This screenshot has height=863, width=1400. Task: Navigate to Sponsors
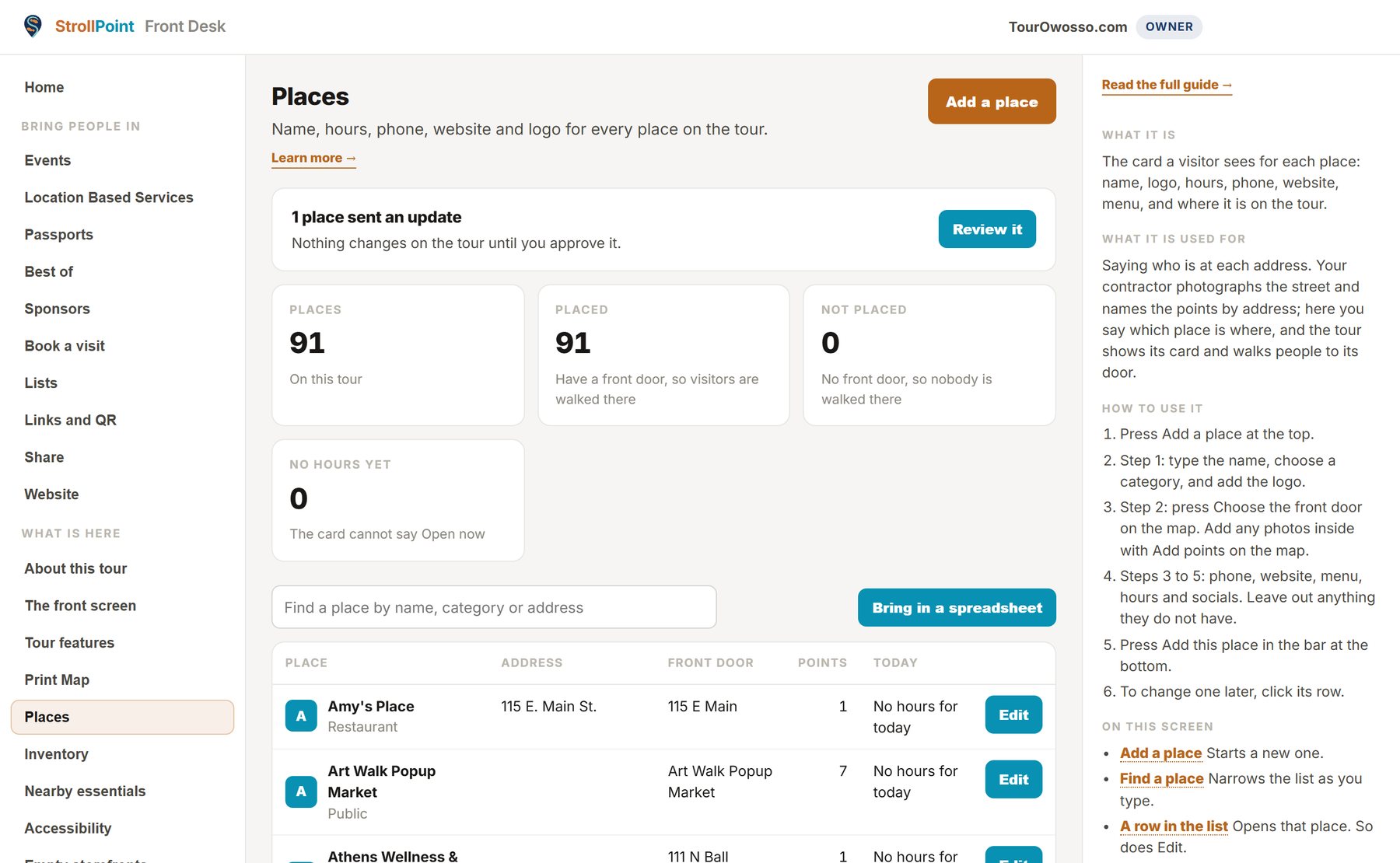[58, 309]
